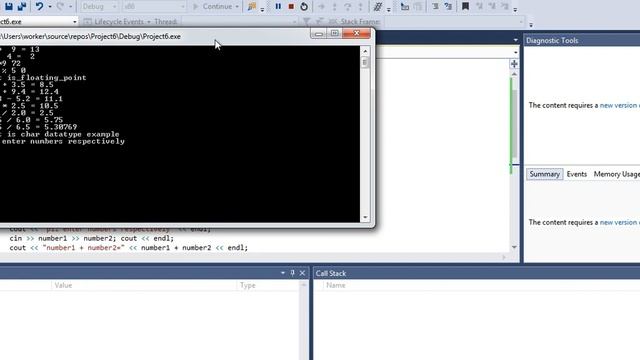Open the editor tab list dropdown arrow
640x360 pixels.
coord(516,40)
